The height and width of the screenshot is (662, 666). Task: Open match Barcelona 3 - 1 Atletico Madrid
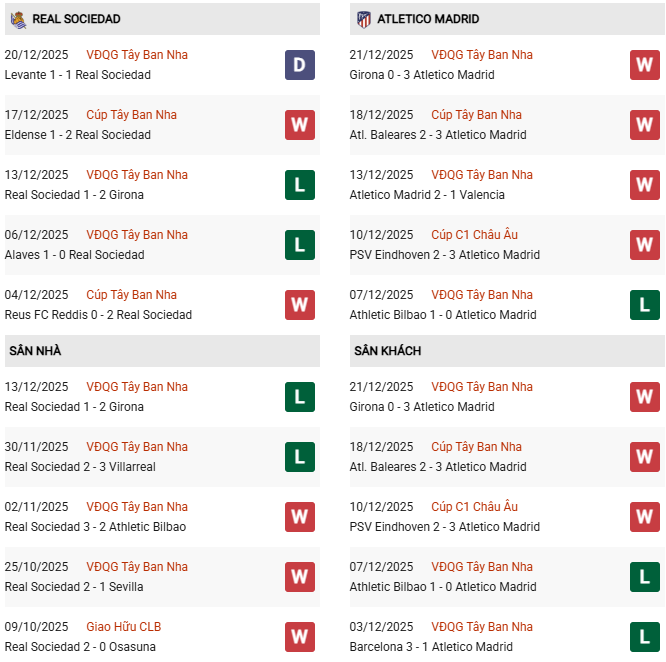click(431, 647)
